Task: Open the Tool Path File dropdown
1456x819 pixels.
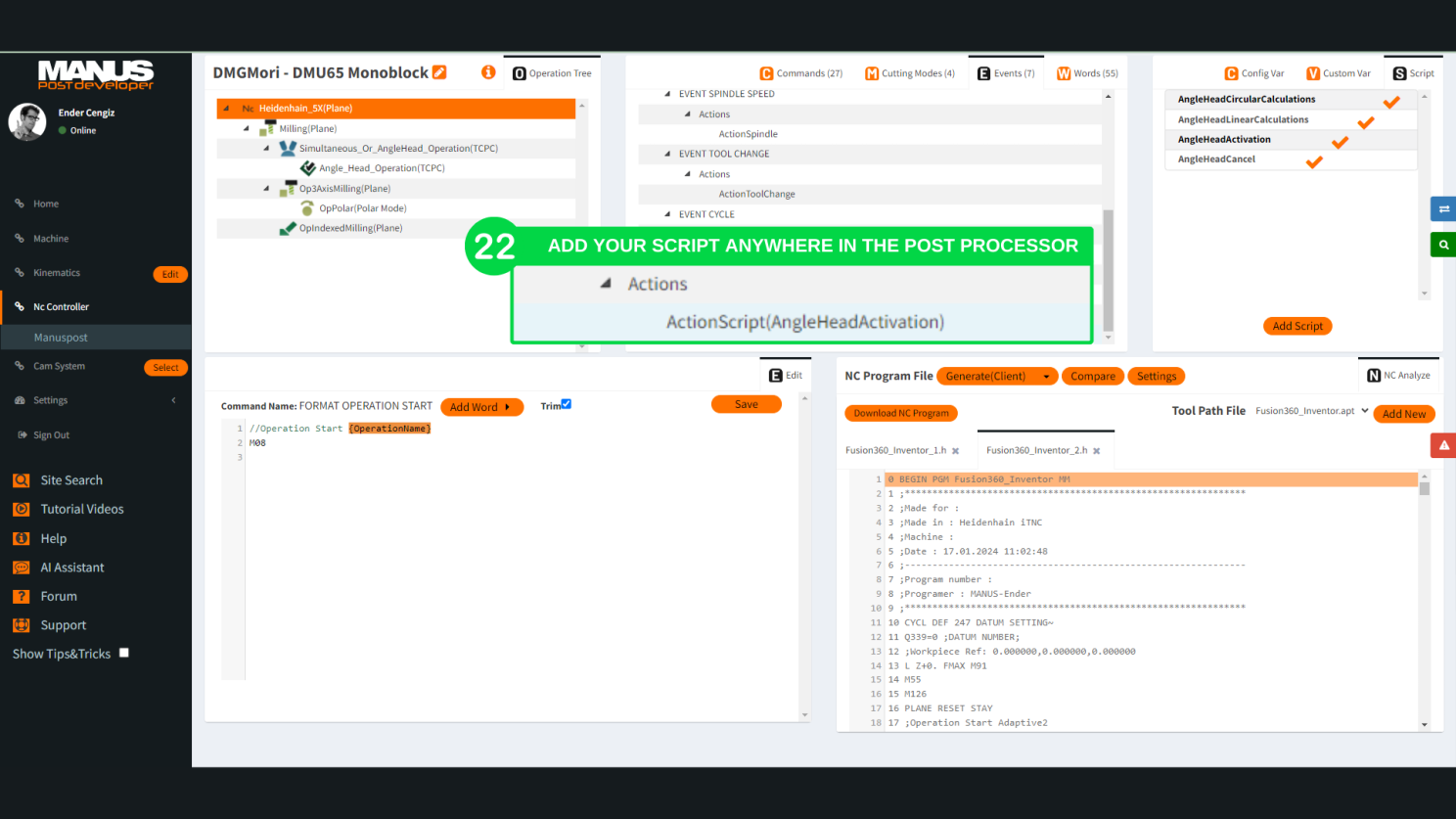Action: pyautogui.click(x=1364, y=411)
